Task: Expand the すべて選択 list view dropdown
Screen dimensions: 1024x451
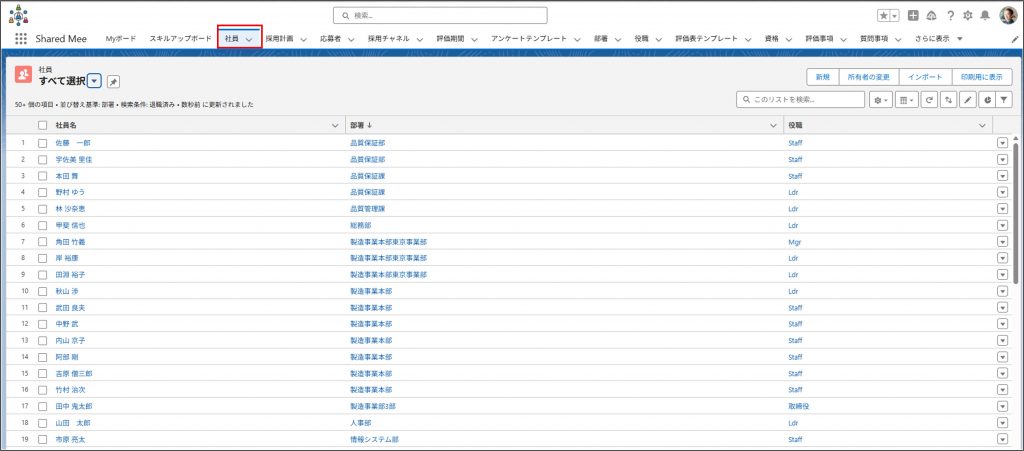Action: 94,81
